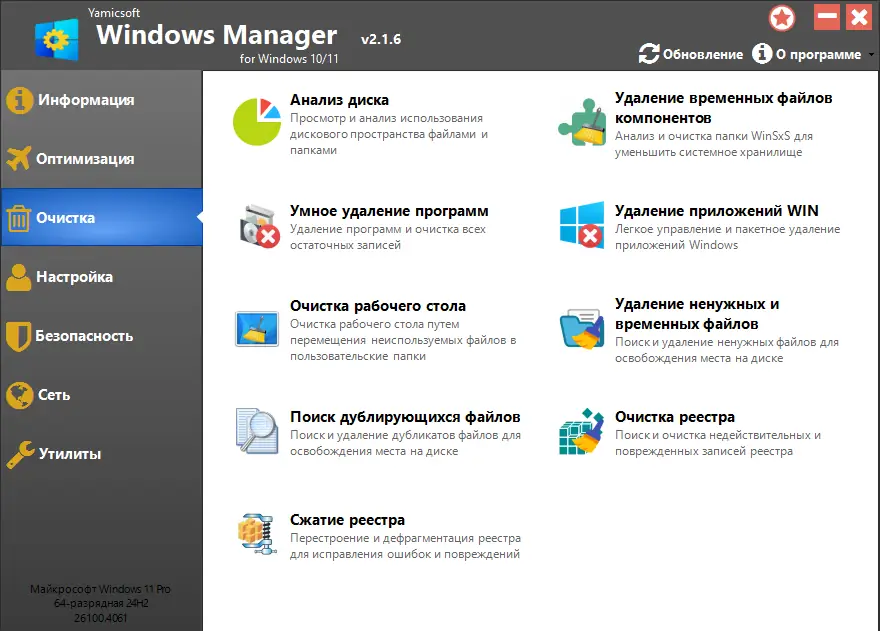The width and height of the screenshot is (880, 631).
Task: Click the Сеть globe icon
Action: 20,395
